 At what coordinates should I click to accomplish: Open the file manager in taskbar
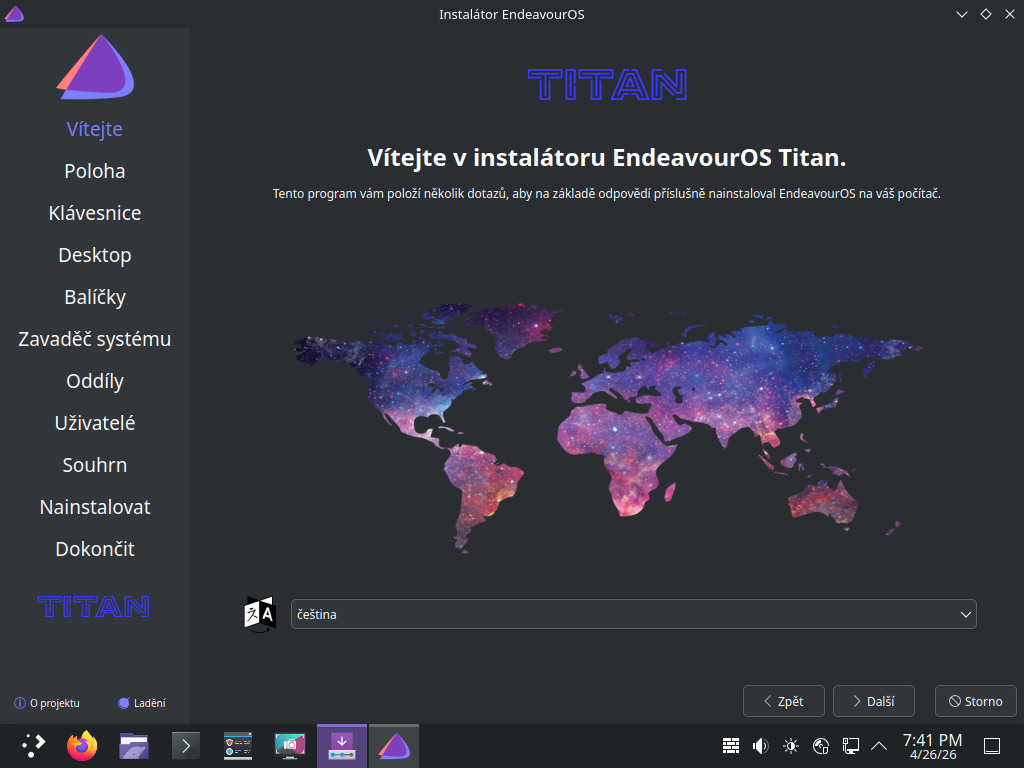134,746
